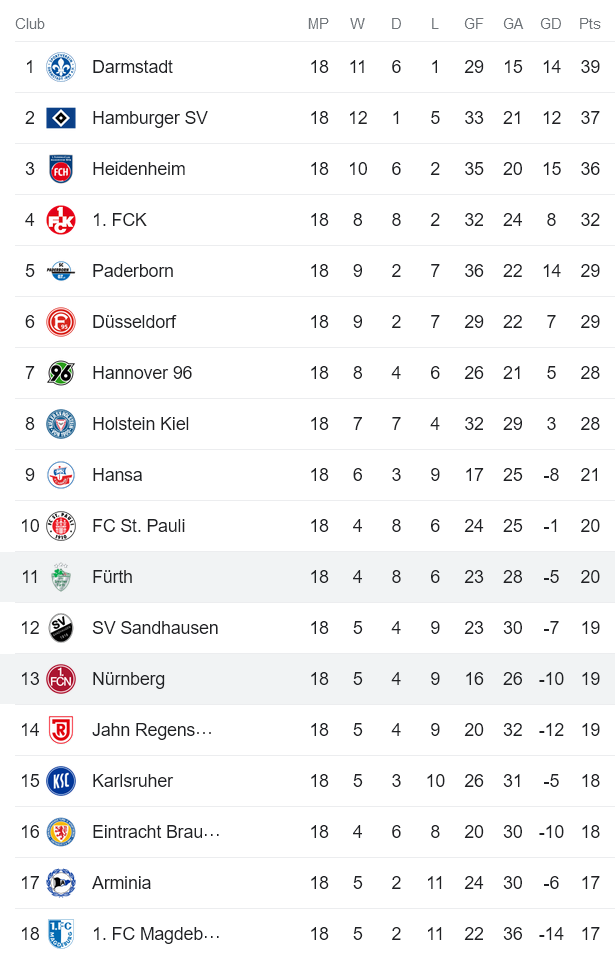
Task: Click the Hamburger SV diamond logo
Action: [62, 117]
